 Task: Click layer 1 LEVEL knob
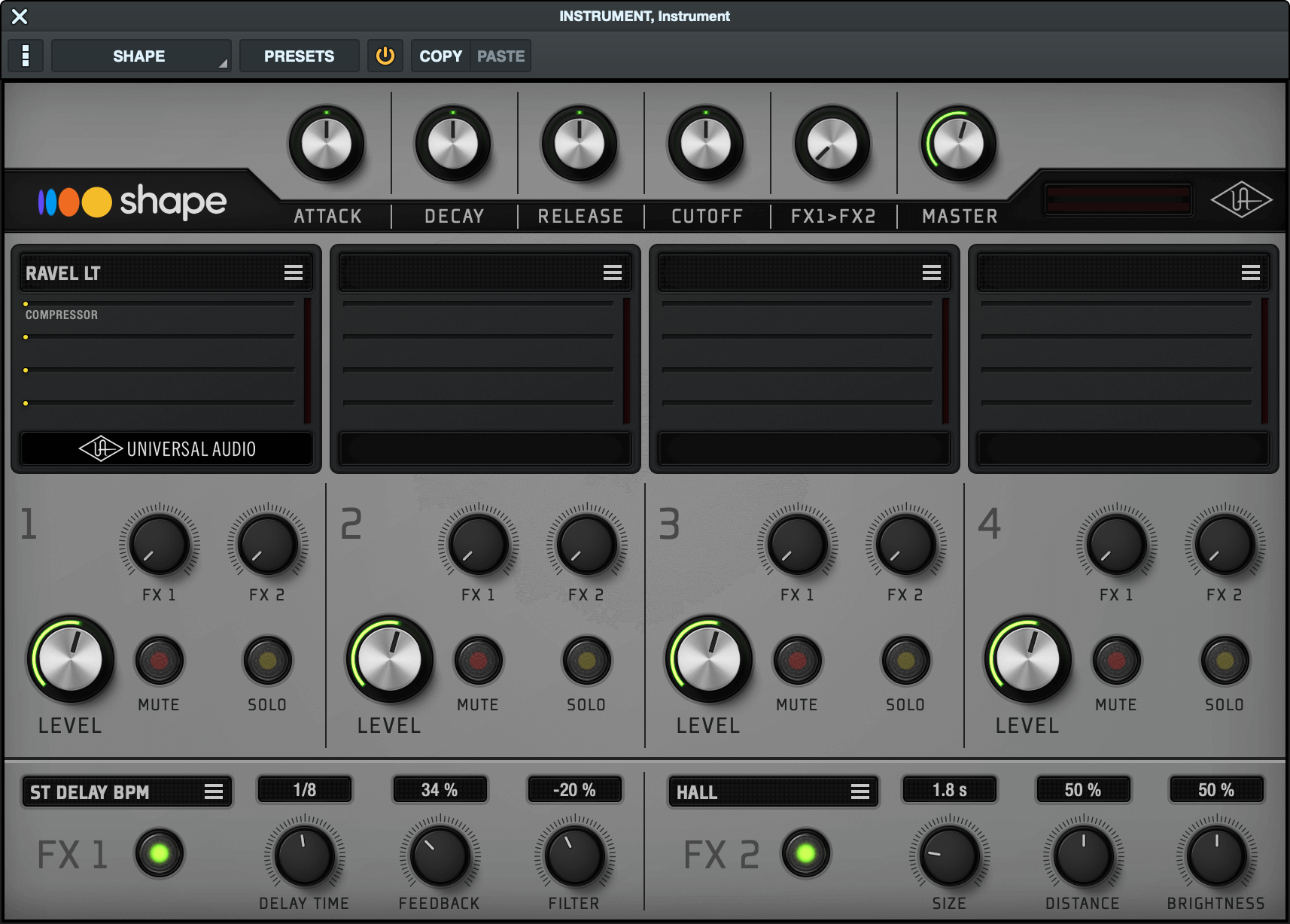pyautogui.click(x=71, y=660)
